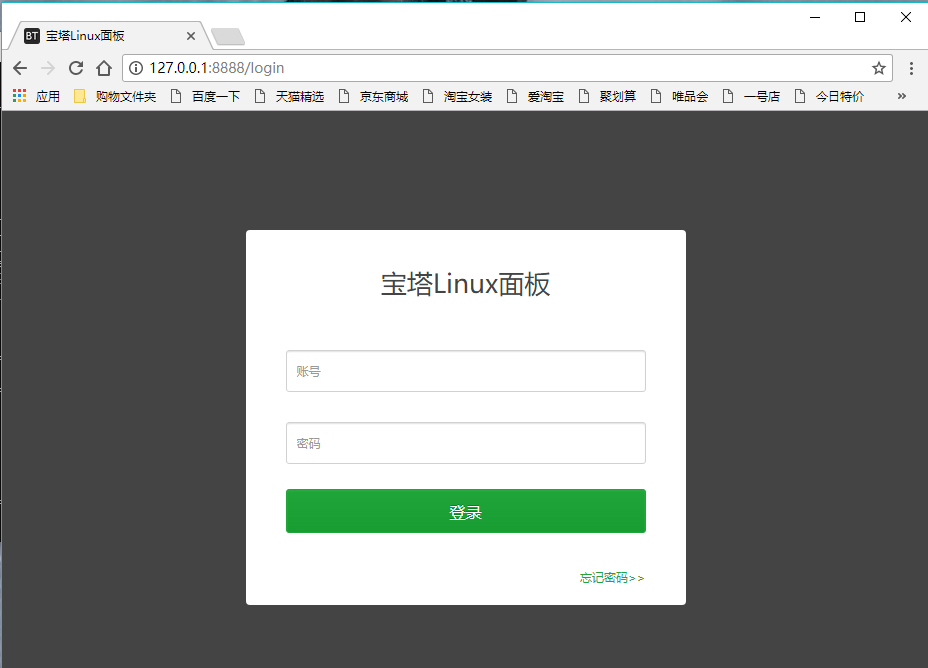This screenshot has width=928, height=668.
Task: Open the 爱淘宝 bookmark
Action: pyautogui.click(x=536, y=96)
